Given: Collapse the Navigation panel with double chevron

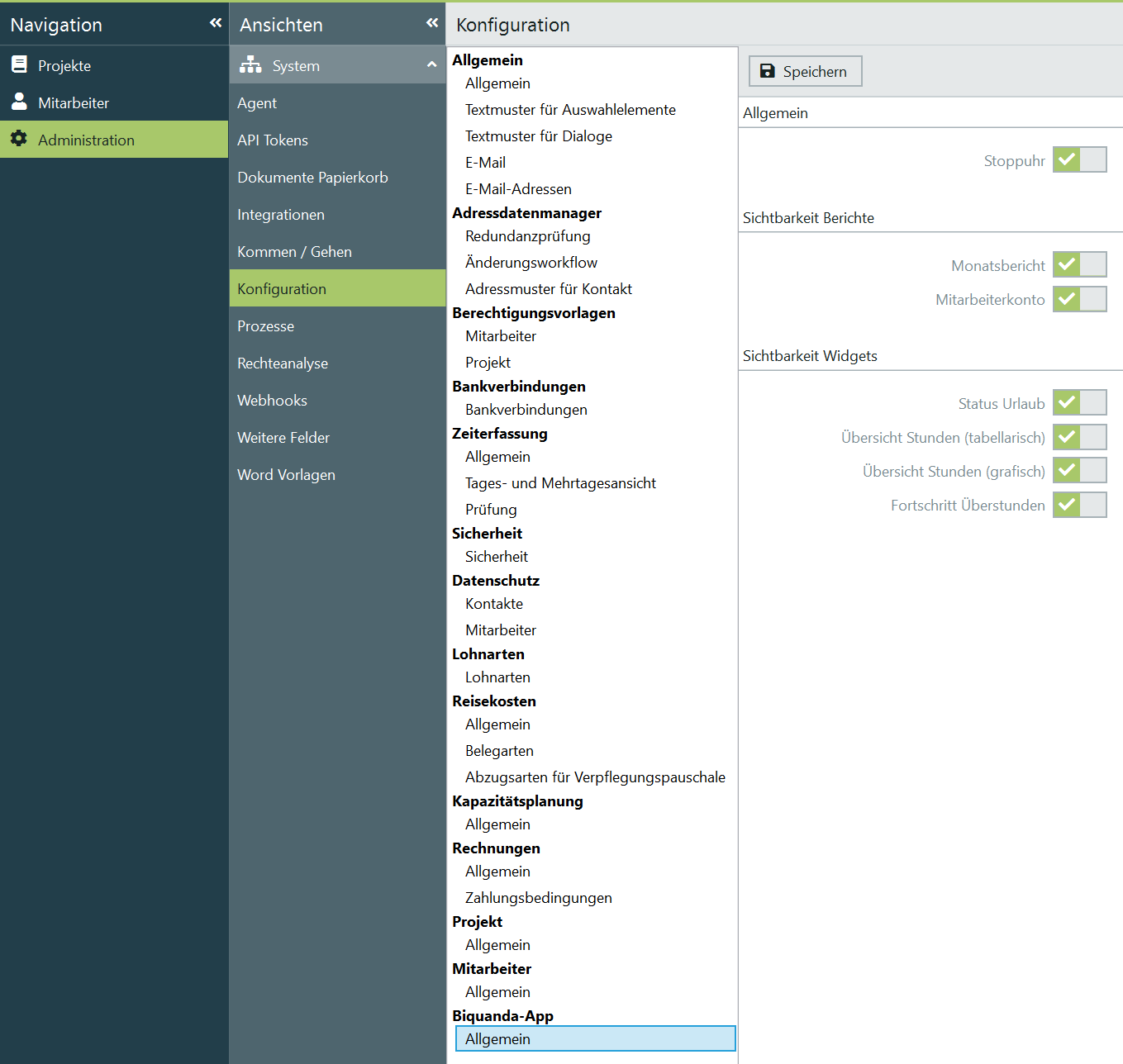Looking at the screenshot, I should (x=216, y=23).
